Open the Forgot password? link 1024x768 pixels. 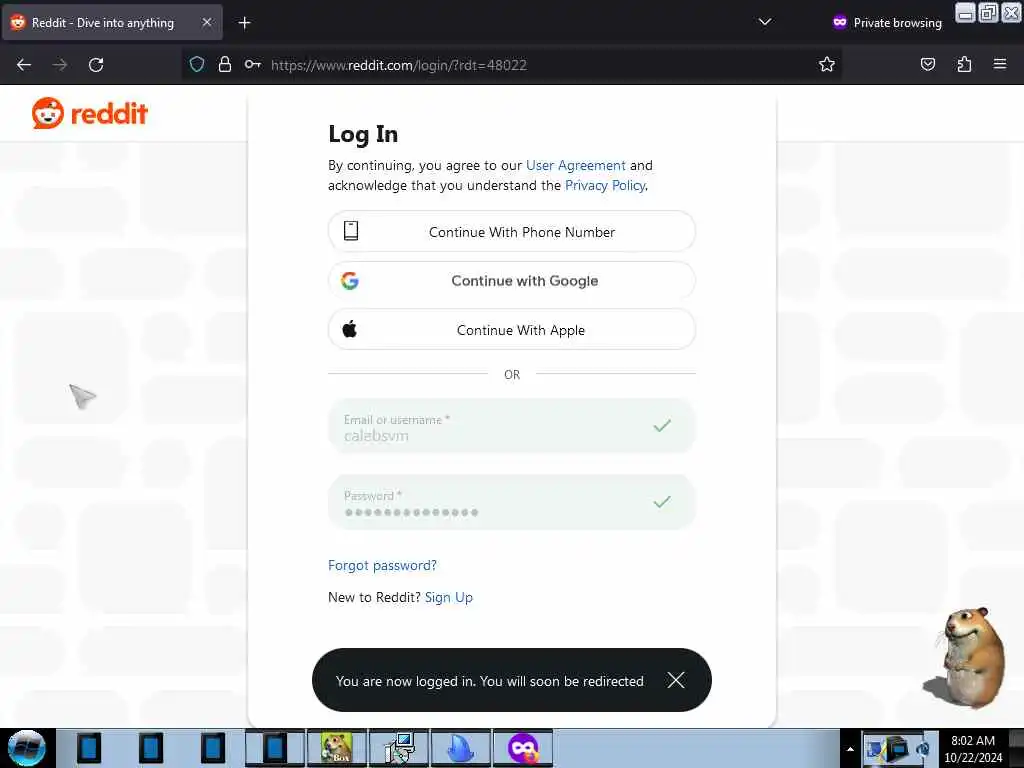(x=382, y=565)
